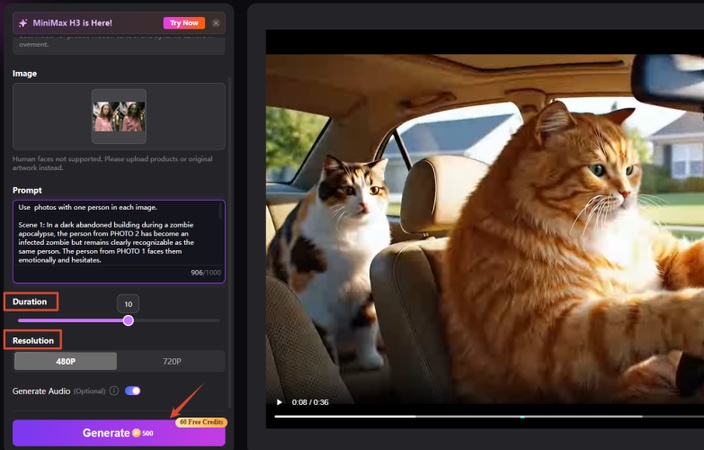Image resolution: width=704 pixels, height=450 pixels.
Task: Select the 720P resolution option
Action: click(x=172, y=361)
